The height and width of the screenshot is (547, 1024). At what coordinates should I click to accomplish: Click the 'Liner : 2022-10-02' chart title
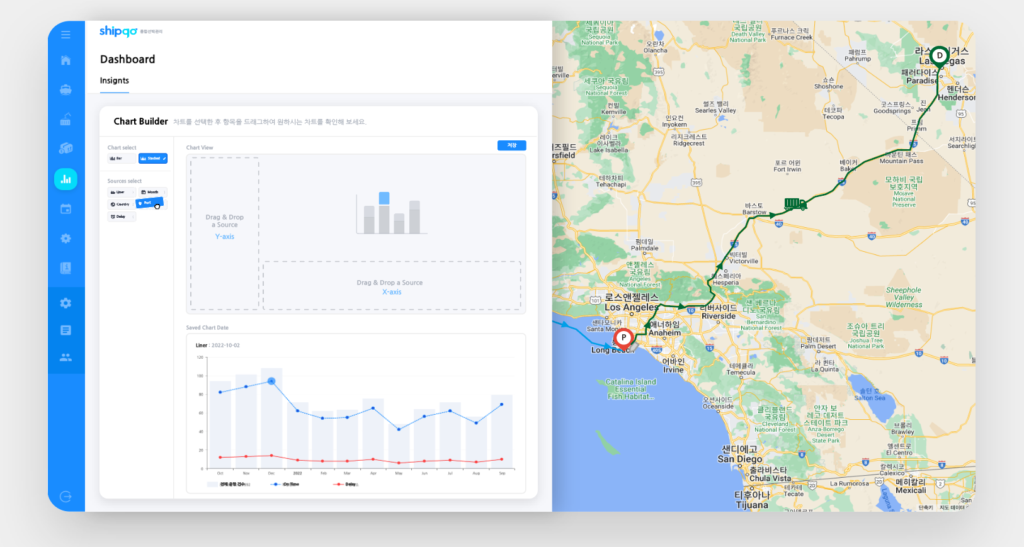pyautogui.click(x=217, y=345)
